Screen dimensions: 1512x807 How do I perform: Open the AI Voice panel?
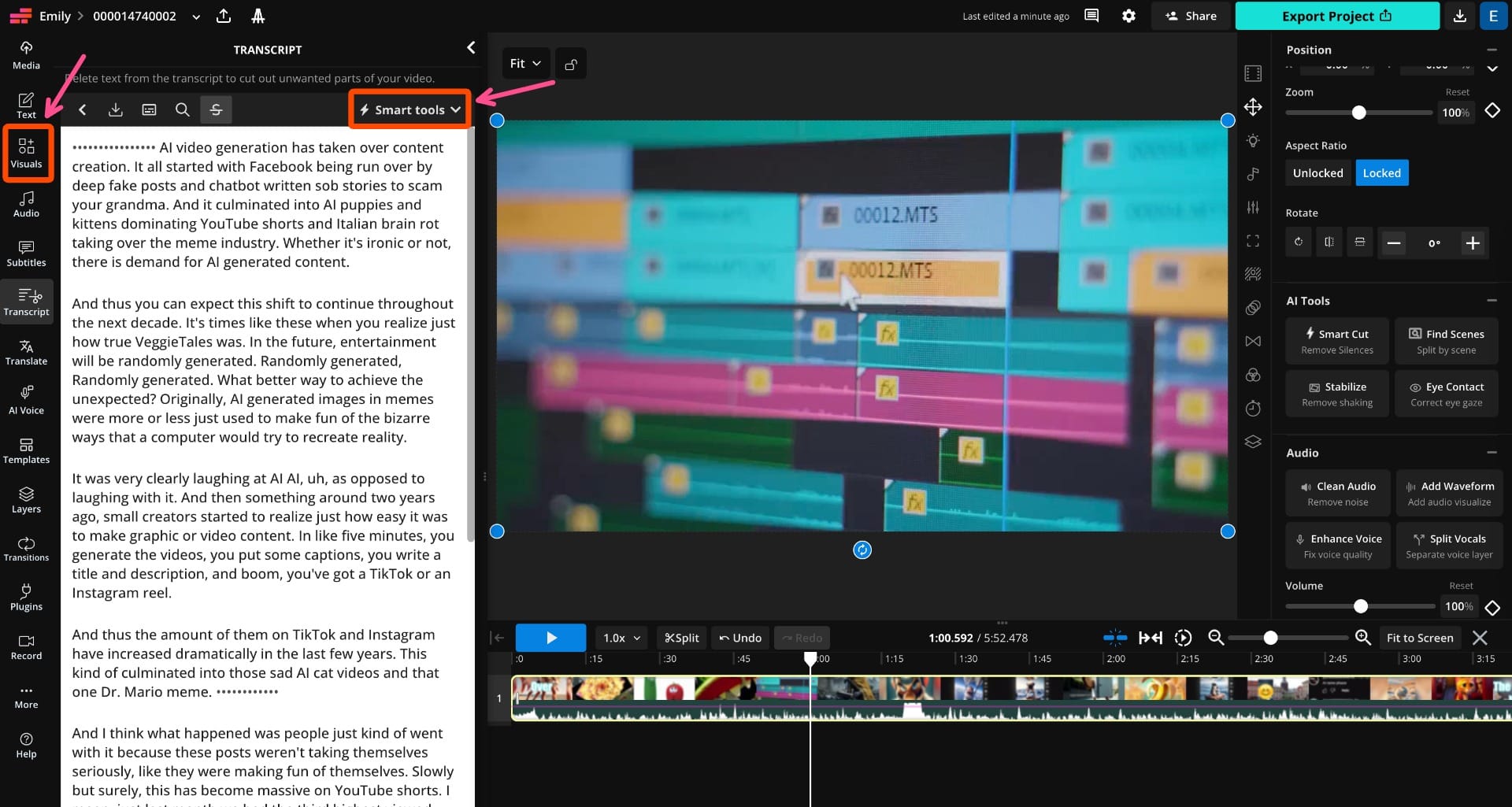tap(27, 399)
